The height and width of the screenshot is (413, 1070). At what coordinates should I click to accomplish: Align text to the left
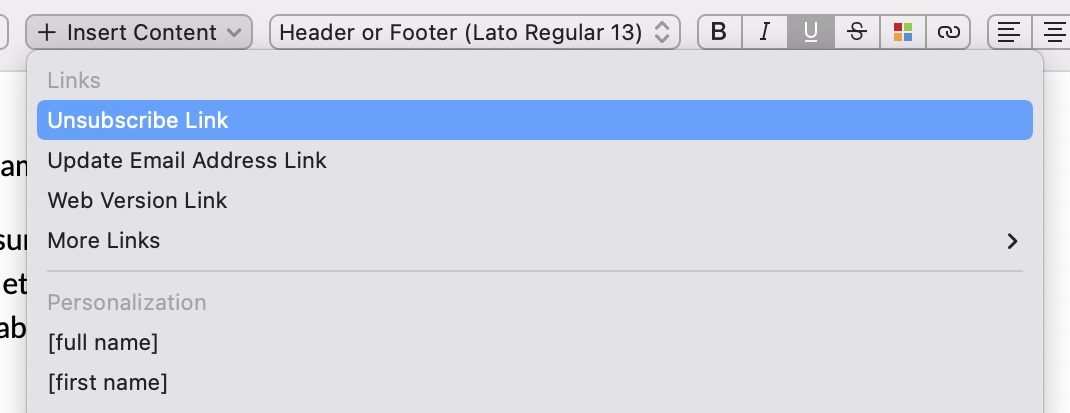(x=1010, y=32)
